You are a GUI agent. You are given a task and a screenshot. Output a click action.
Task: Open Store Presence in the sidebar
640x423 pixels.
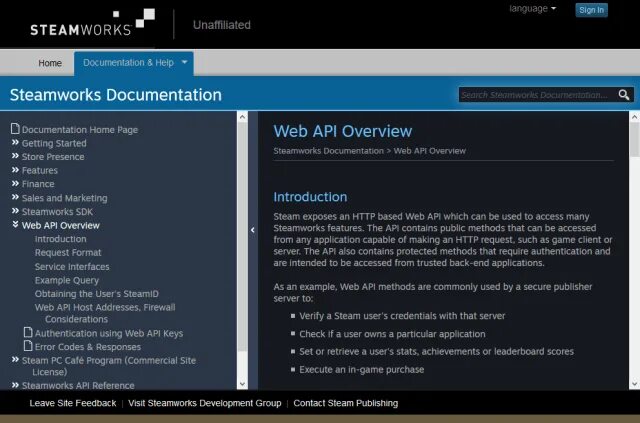53,157
